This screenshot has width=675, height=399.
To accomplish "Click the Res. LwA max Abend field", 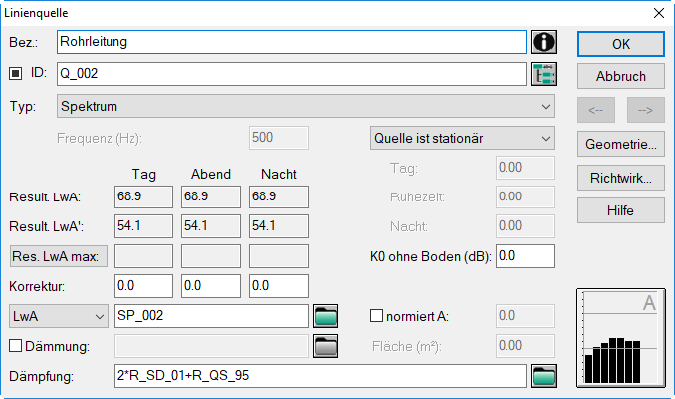I will pyautogui.click(x=211, y=256).
